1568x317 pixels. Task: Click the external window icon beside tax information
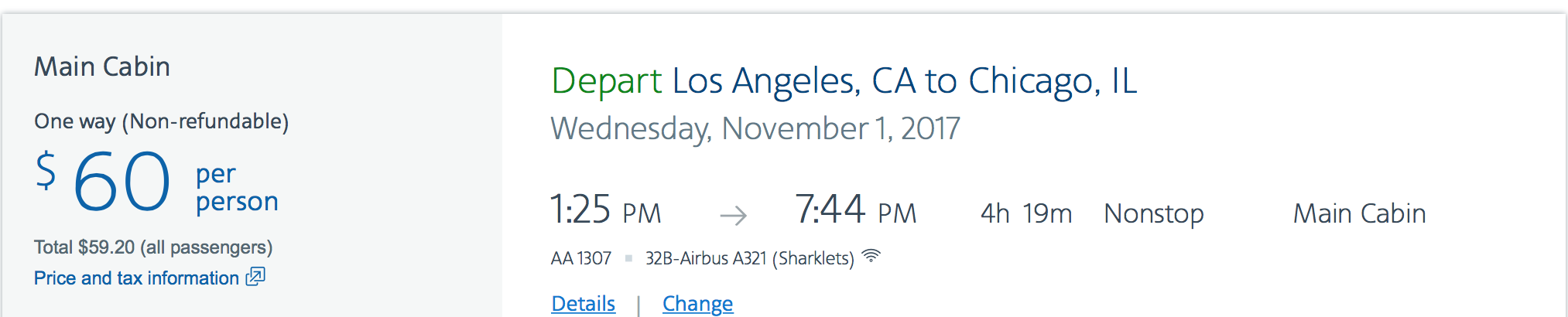[x=255, y=276]
